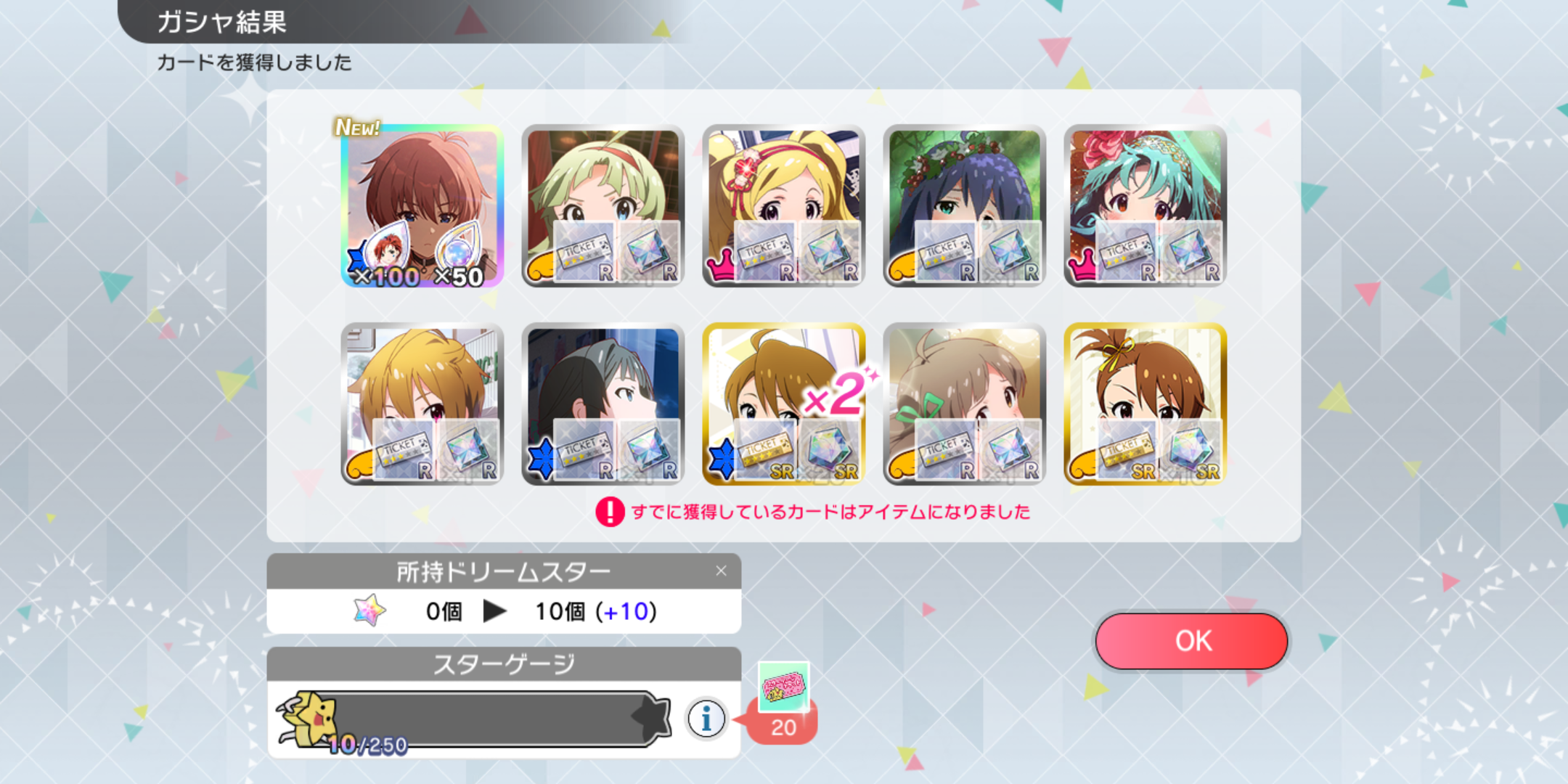Tap the rainbow Dream Star icon
Viewport: 1568px width, 784px height.
369,611
